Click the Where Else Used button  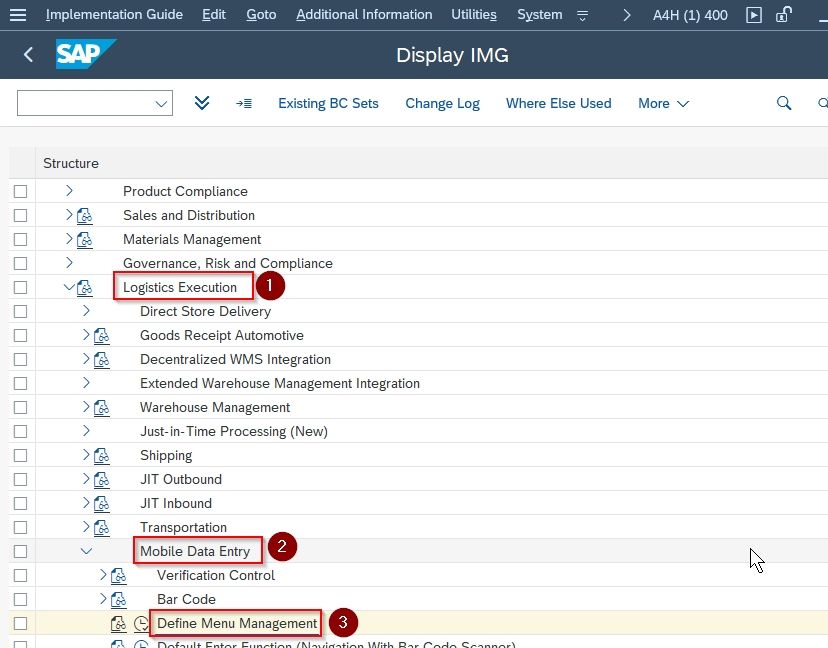point(559,104)
